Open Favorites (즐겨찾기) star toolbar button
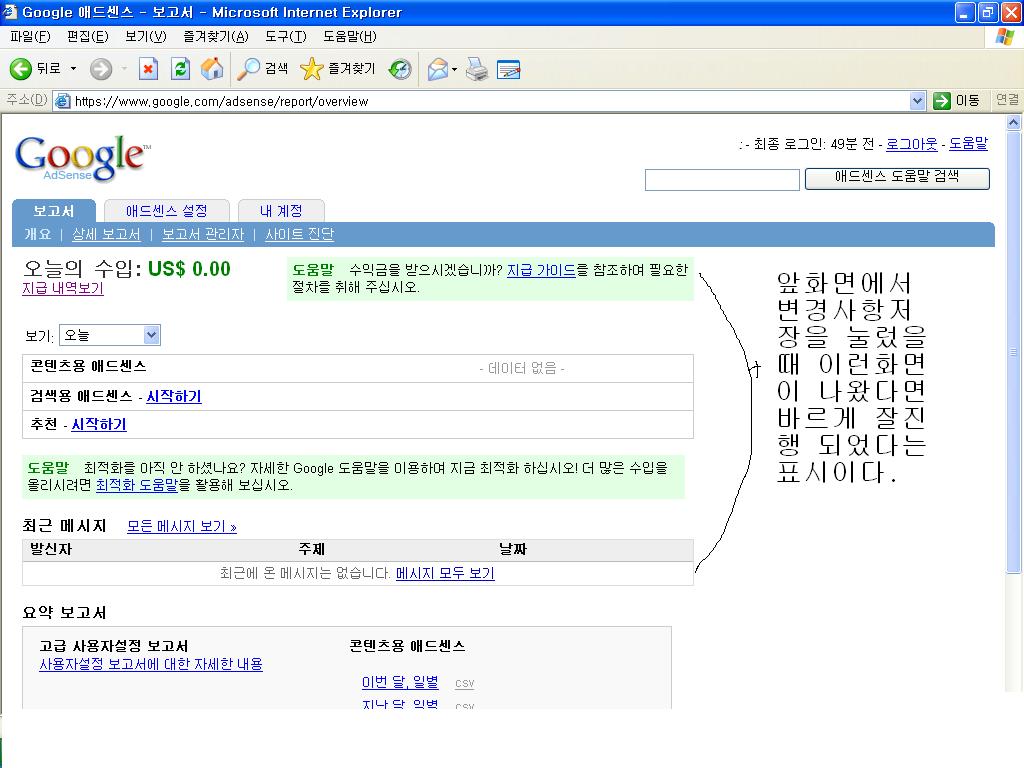This screenshot has width=1024, height=768. [x=338, y=69]
